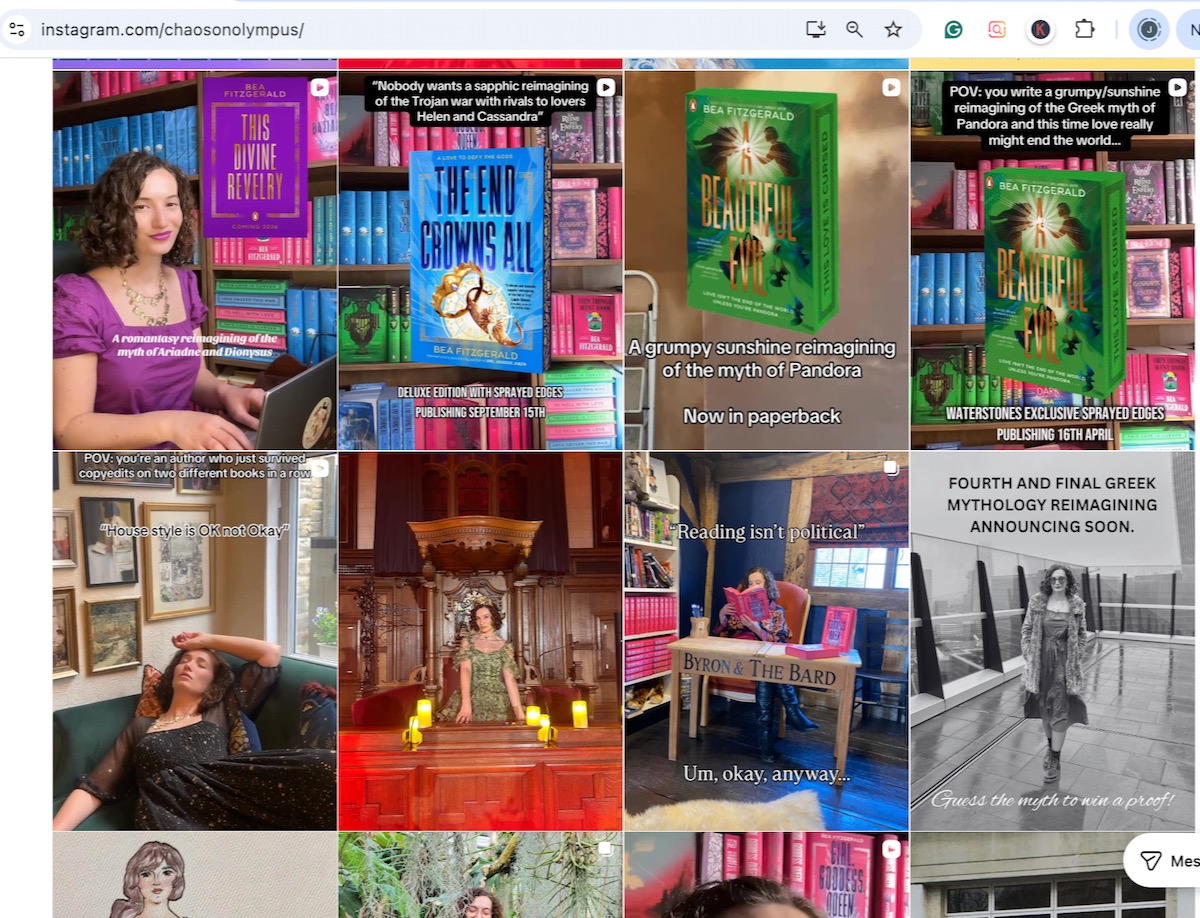
Task: Click reel icon on The End Crowns All post
Action: click(605, 88)
